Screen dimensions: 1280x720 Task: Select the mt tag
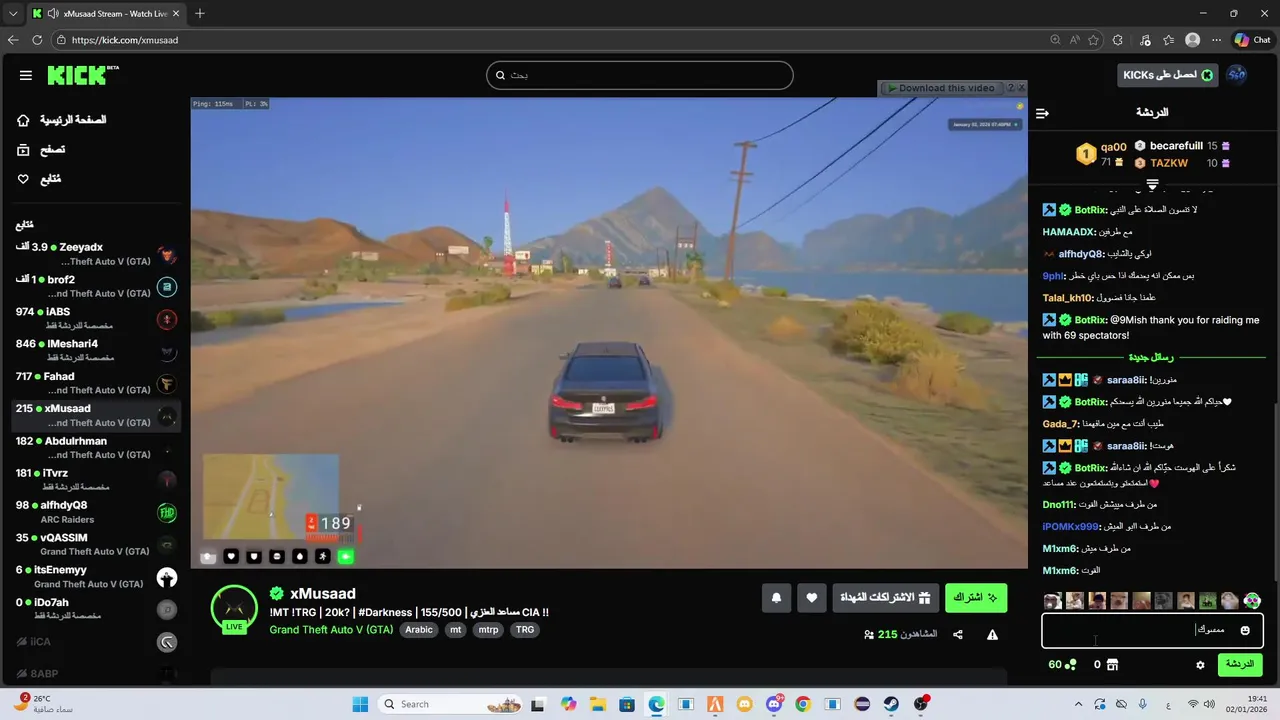pyautogui.click(x=456, y=630)
